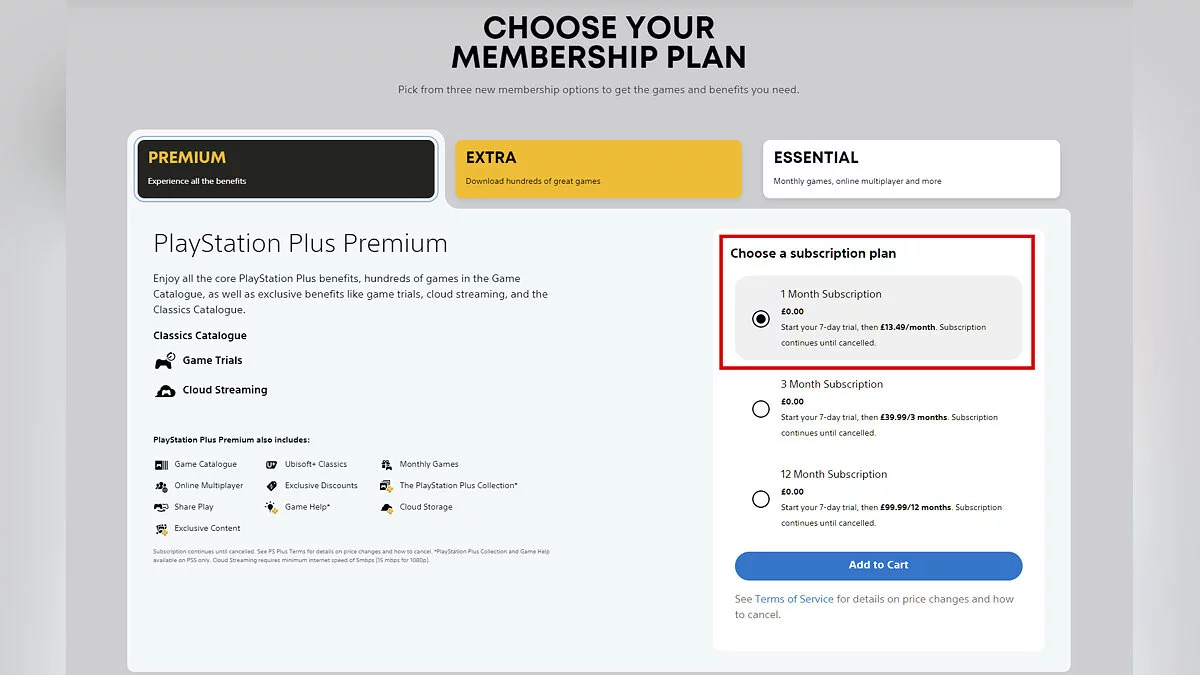Select the 3 Month Subscription radio button
Screen dimensions: 1200x675
(761, 409)
